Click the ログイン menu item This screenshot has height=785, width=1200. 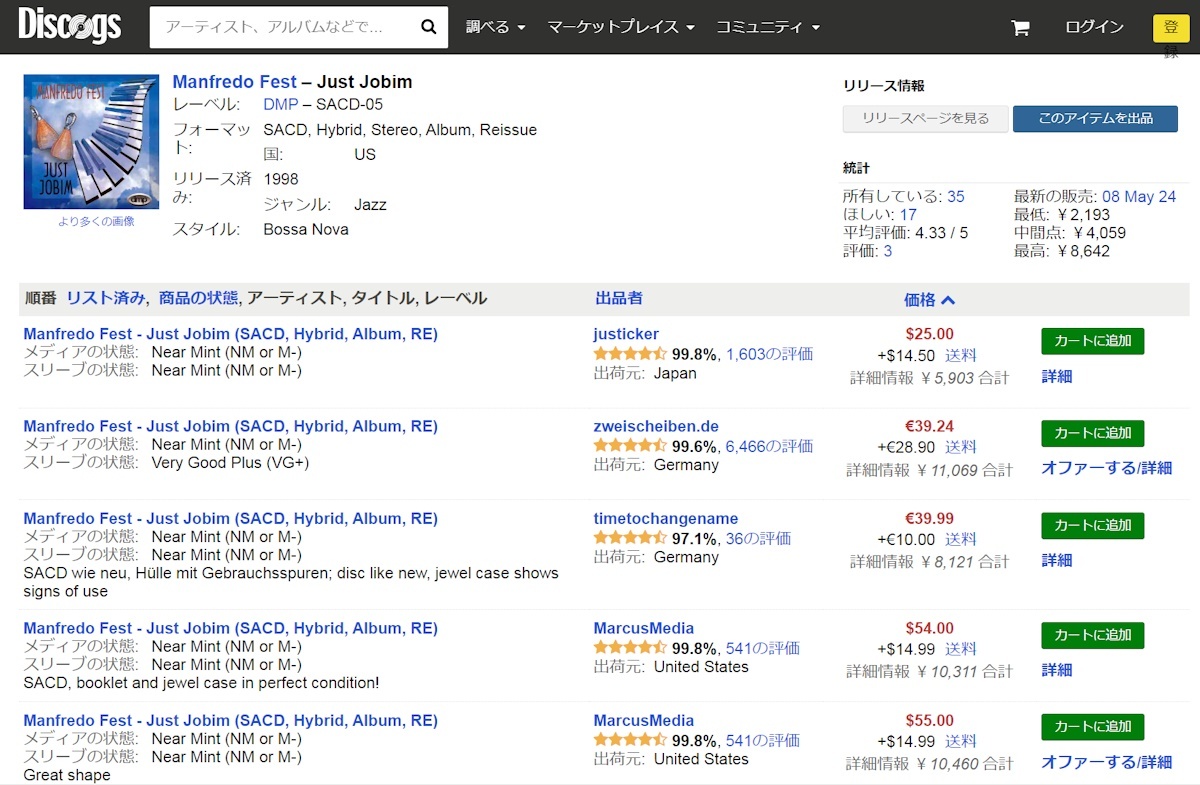click(x=1094, y=27)
